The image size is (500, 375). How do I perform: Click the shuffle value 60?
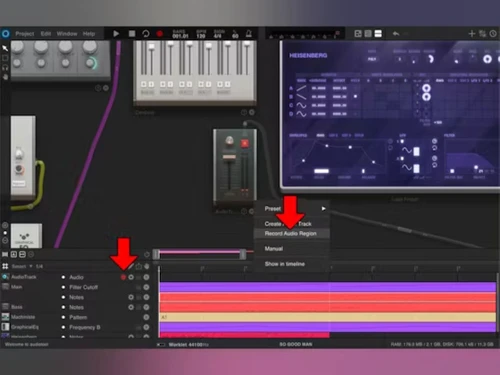pos(235,36)
